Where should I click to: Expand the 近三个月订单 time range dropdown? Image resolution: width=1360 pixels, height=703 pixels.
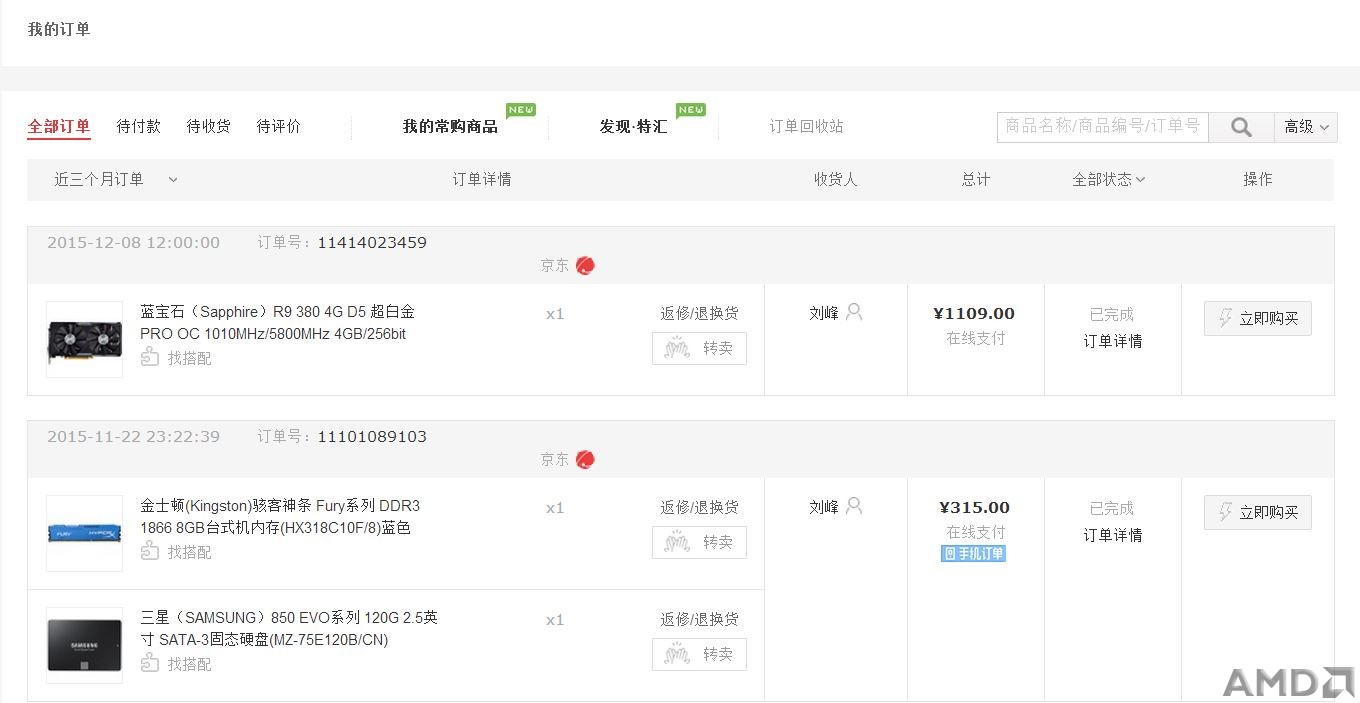pos(116,180)
